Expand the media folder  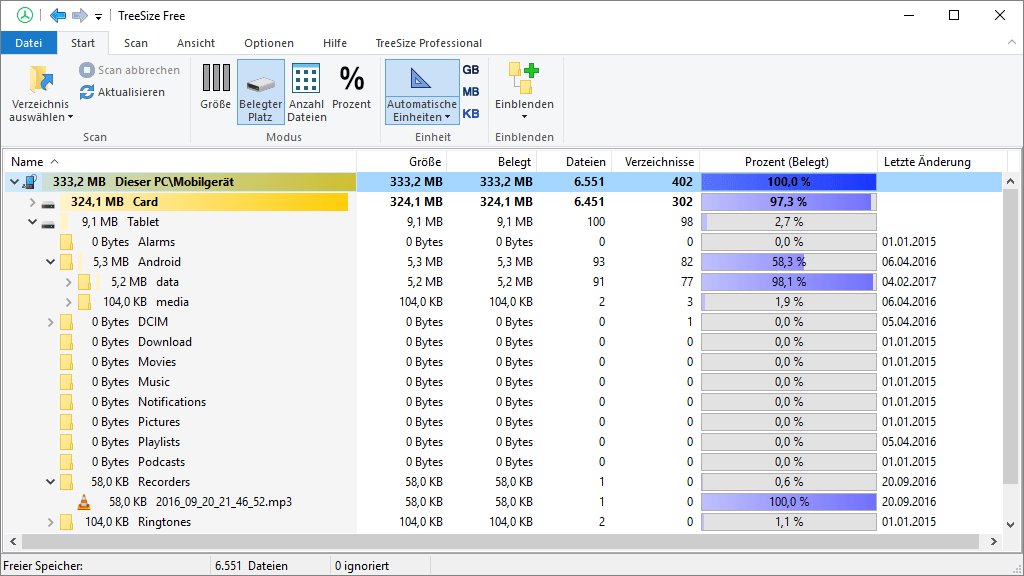pos(69,302)
